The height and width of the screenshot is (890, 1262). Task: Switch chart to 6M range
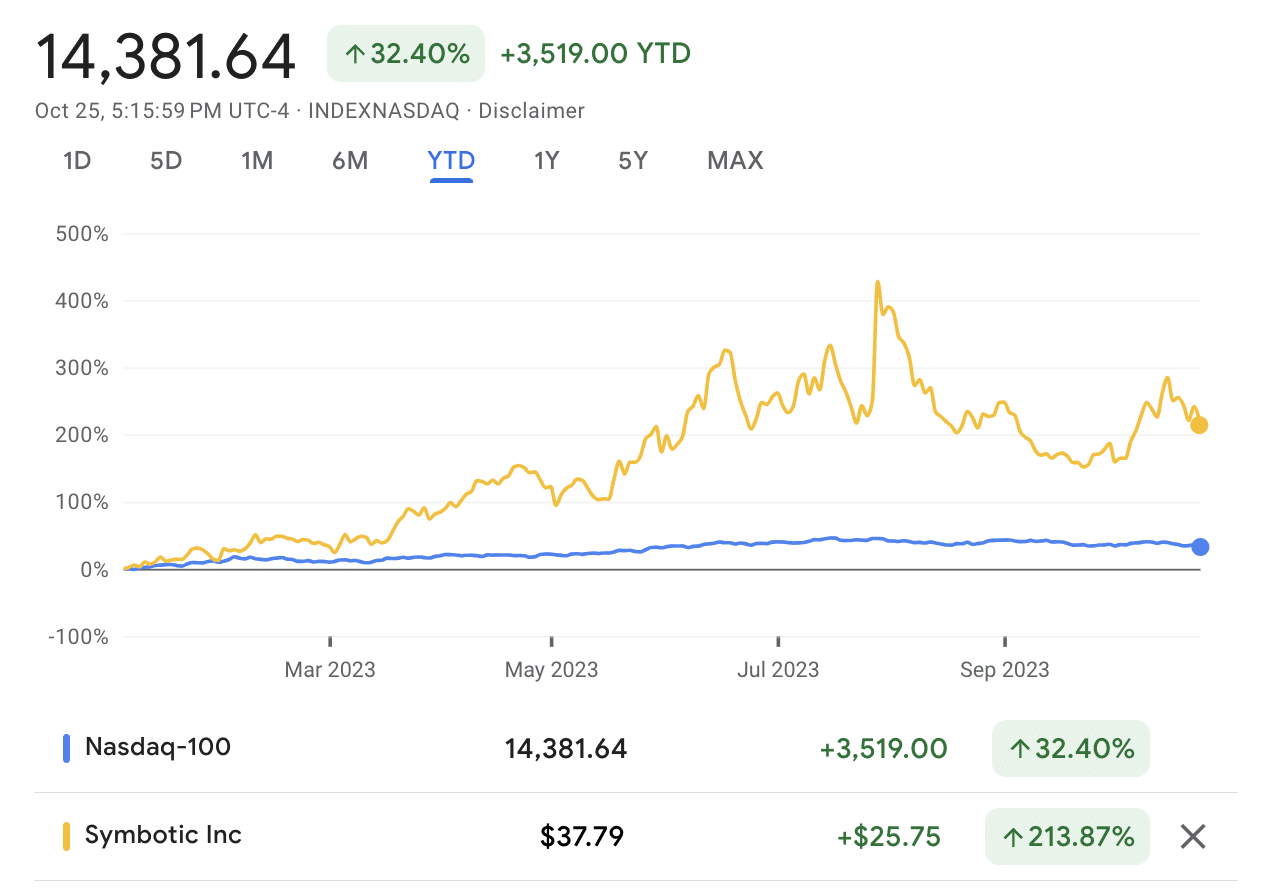tap(350, 160)
